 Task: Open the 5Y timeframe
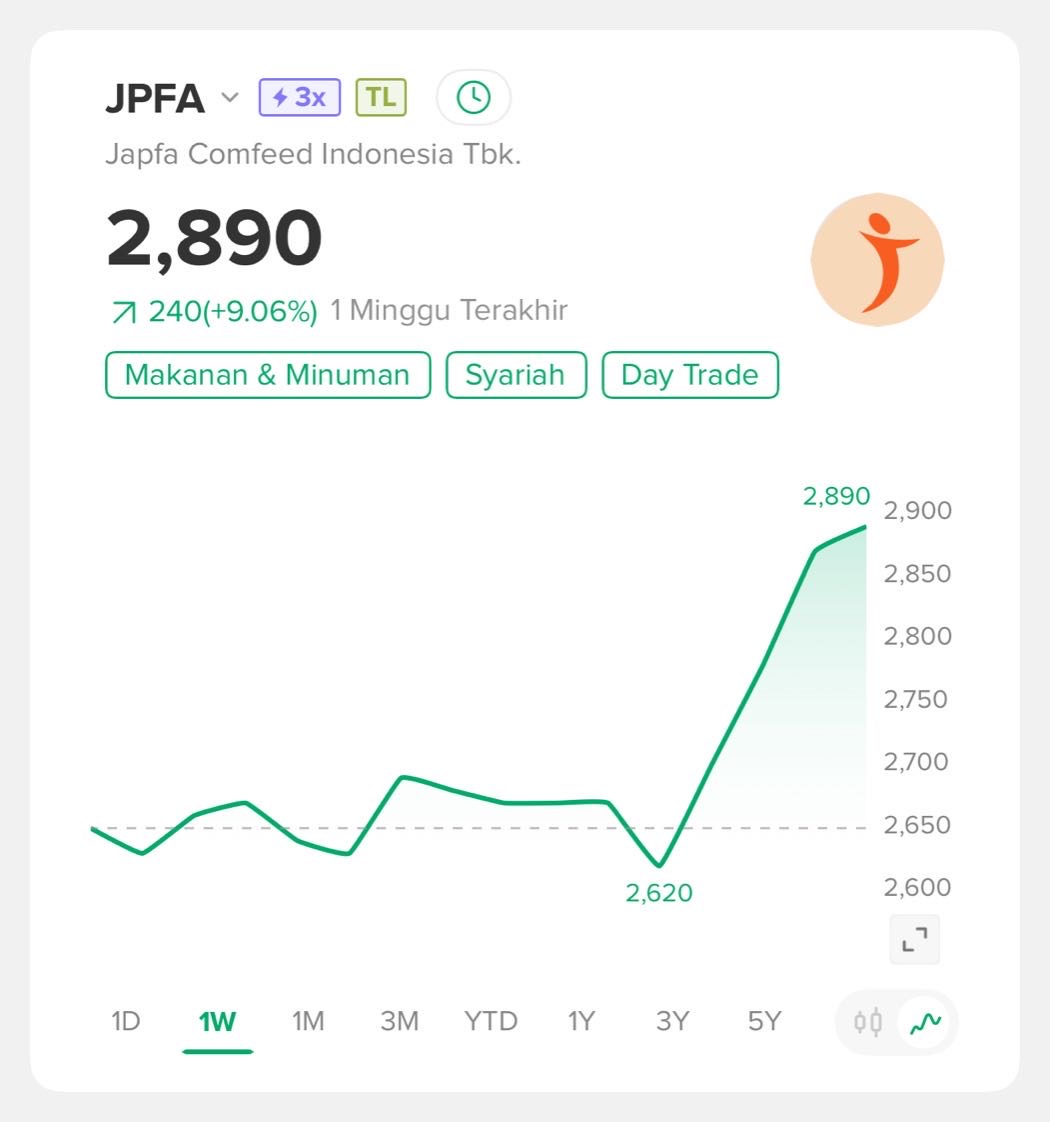(x=764, y=1022)
